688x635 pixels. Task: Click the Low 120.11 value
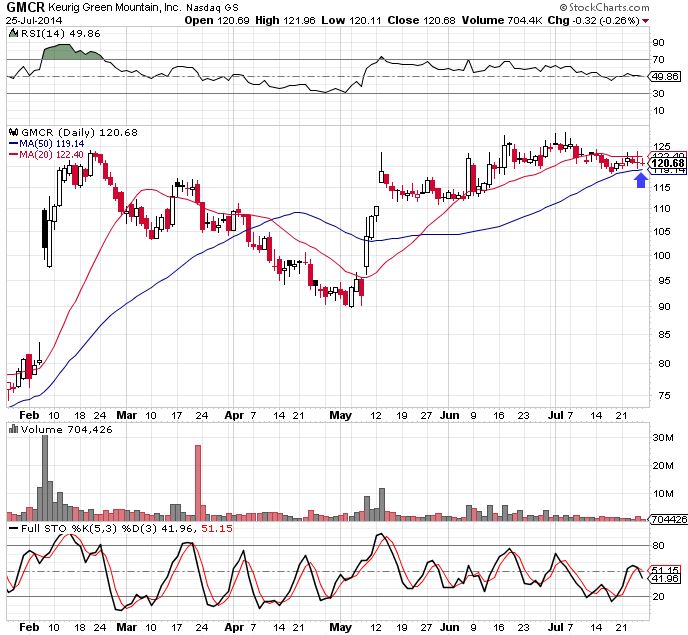[x=351, y=21]
